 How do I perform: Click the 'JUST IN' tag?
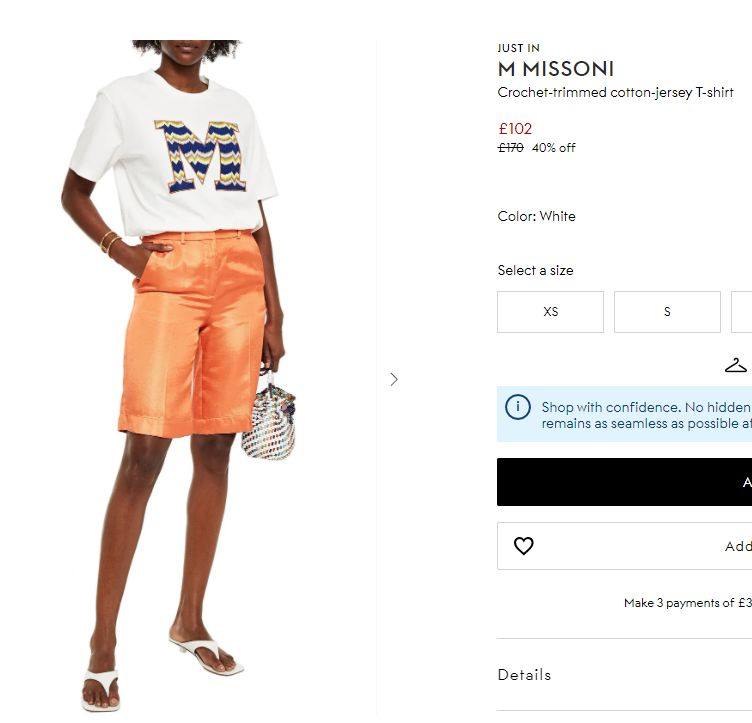(518, 48)
